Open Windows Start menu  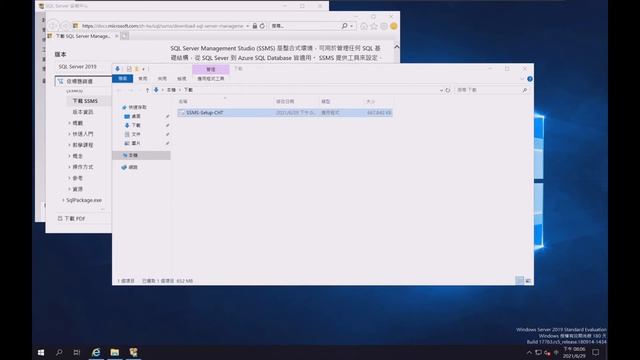coord(41,352)
